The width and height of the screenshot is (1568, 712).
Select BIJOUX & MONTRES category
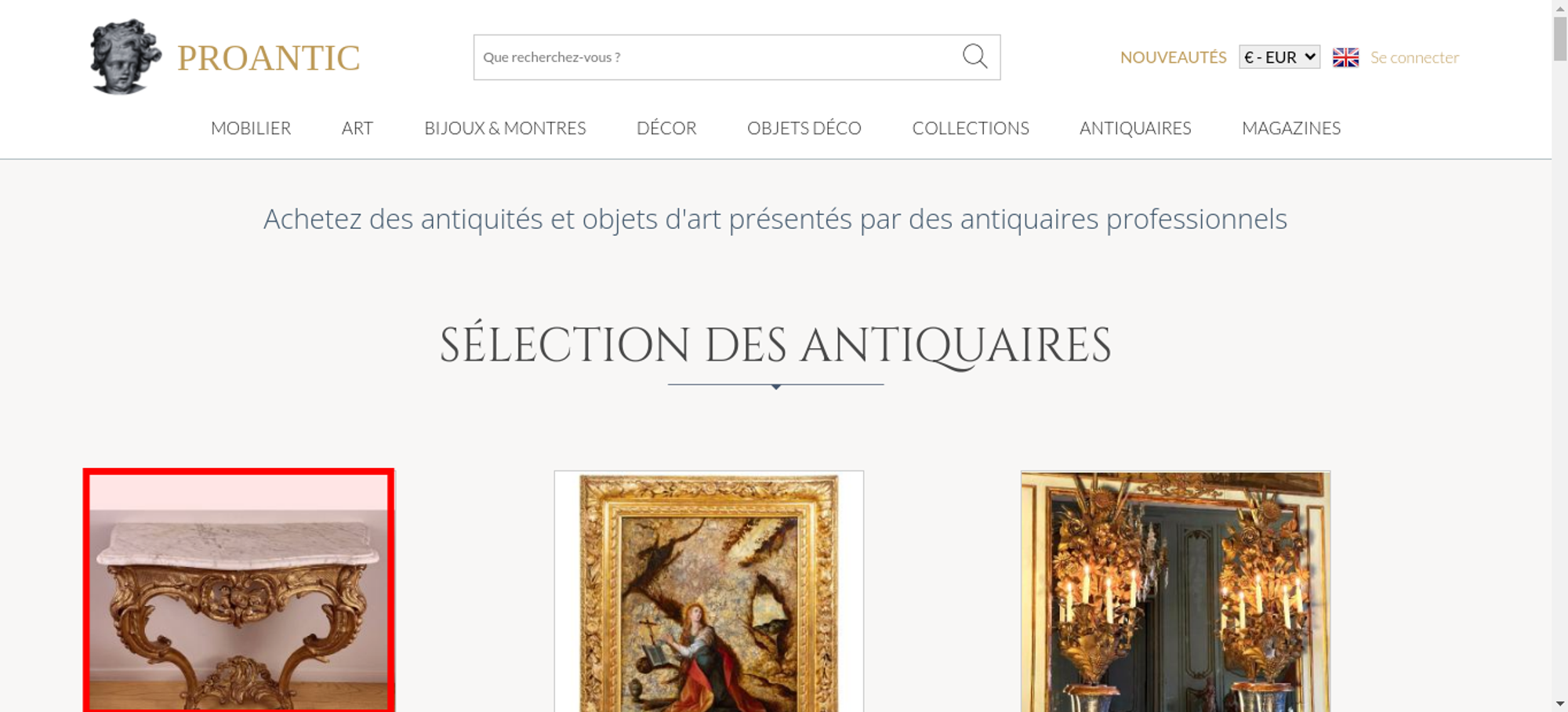coord(505,128)
